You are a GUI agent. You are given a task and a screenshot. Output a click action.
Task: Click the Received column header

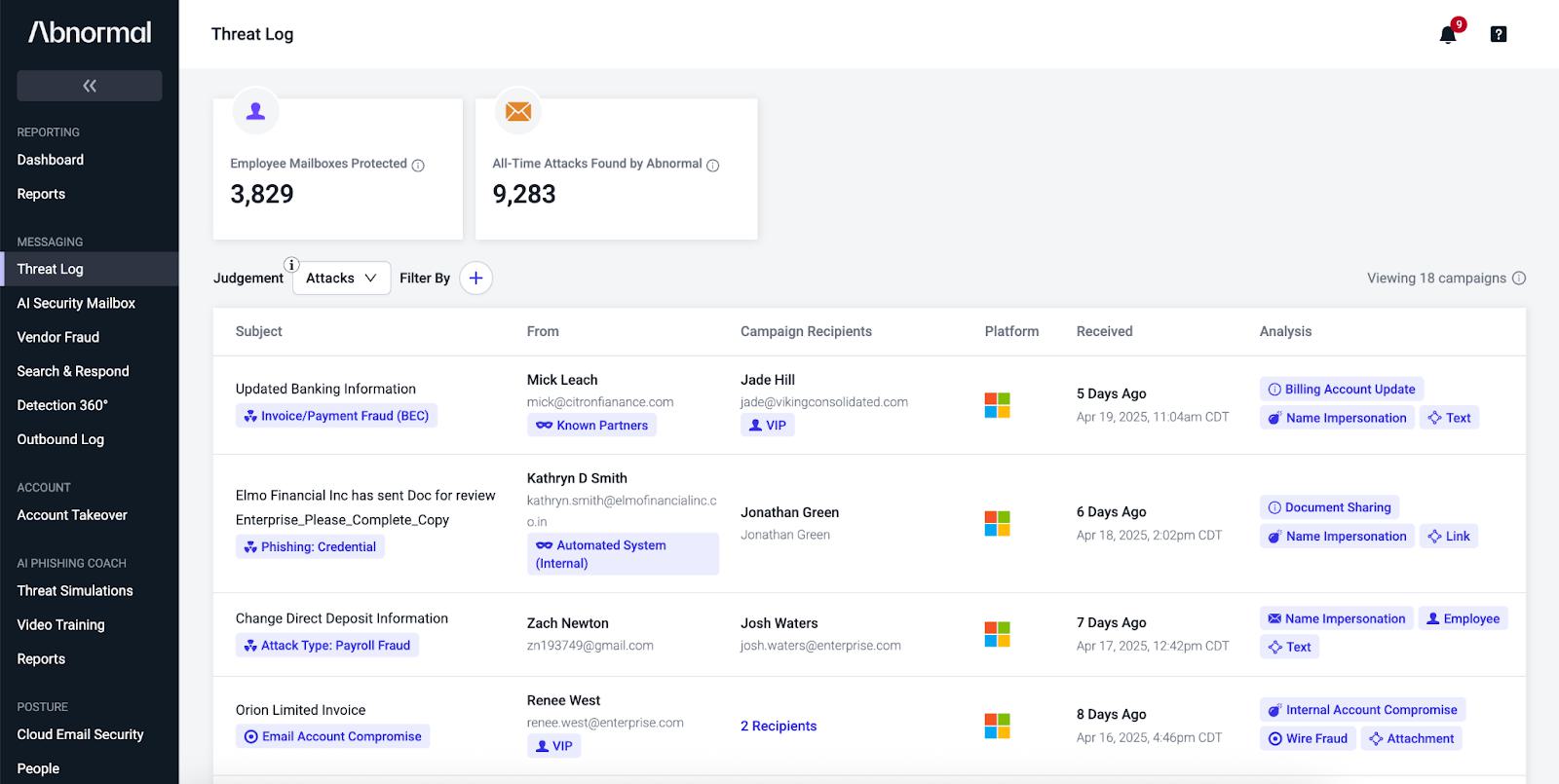(x=1104, y=331)
